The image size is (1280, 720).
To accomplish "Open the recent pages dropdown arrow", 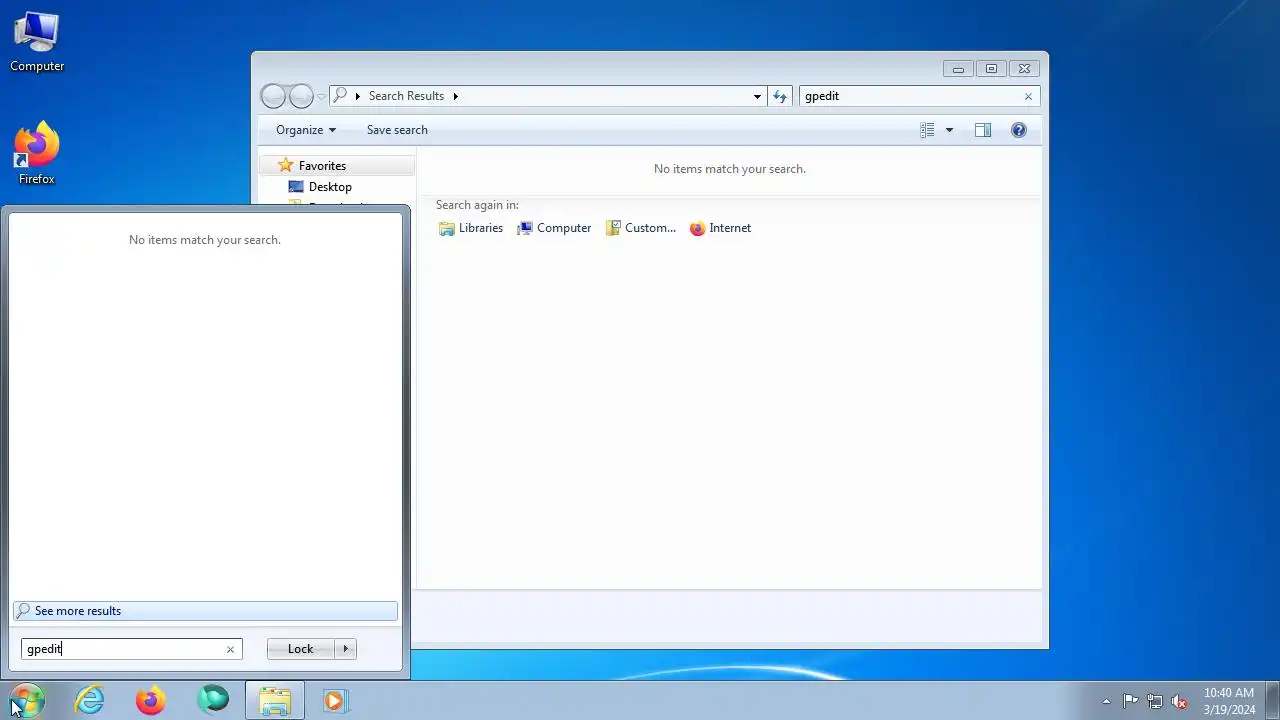I will click(321, 96).
